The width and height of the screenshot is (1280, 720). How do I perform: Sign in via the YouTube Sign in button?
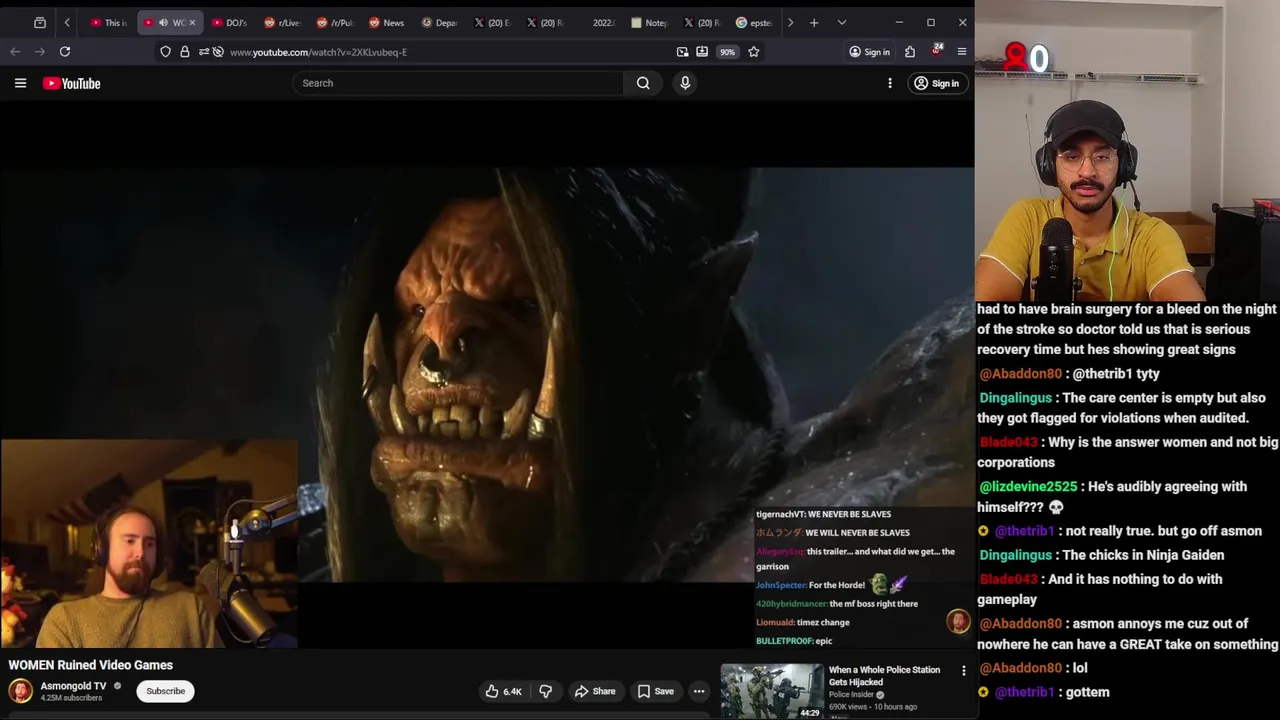[x=936, y=83]
